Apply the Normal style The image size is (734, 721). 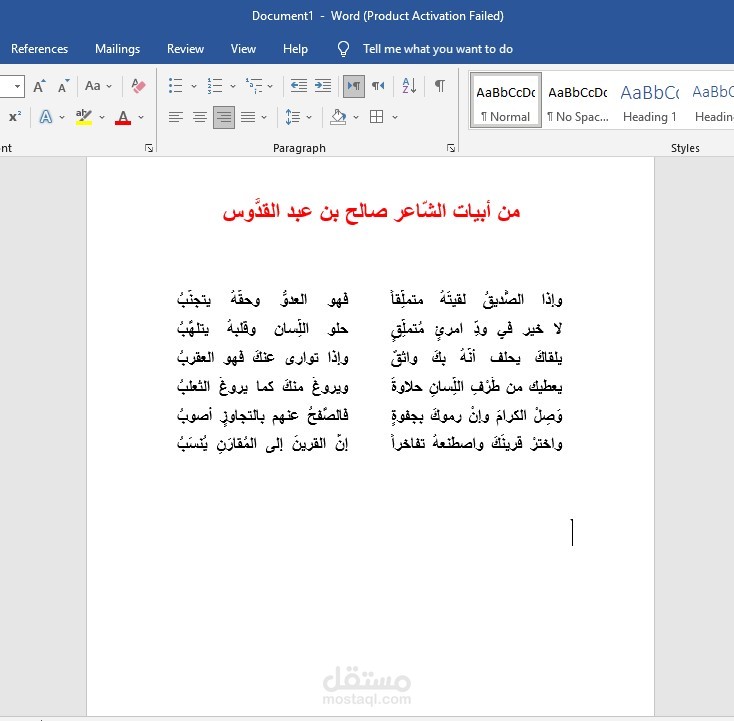click(506, 100)
